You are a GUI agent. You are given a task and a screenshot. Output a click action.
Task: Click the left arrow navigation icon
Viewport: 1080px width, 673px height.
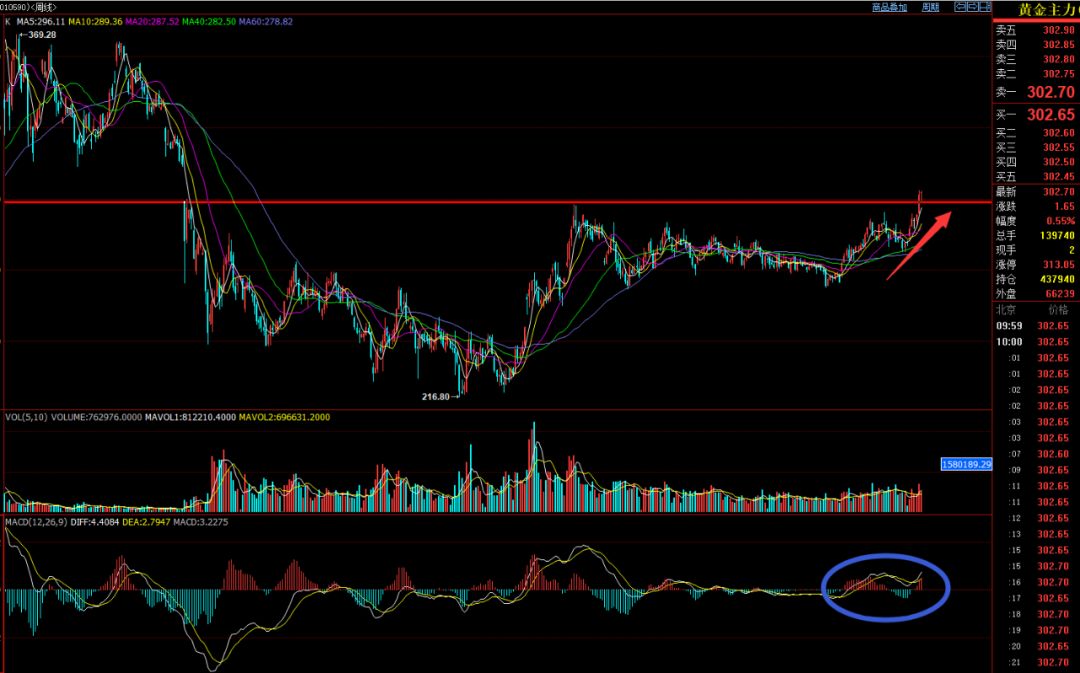coord(960,7)
